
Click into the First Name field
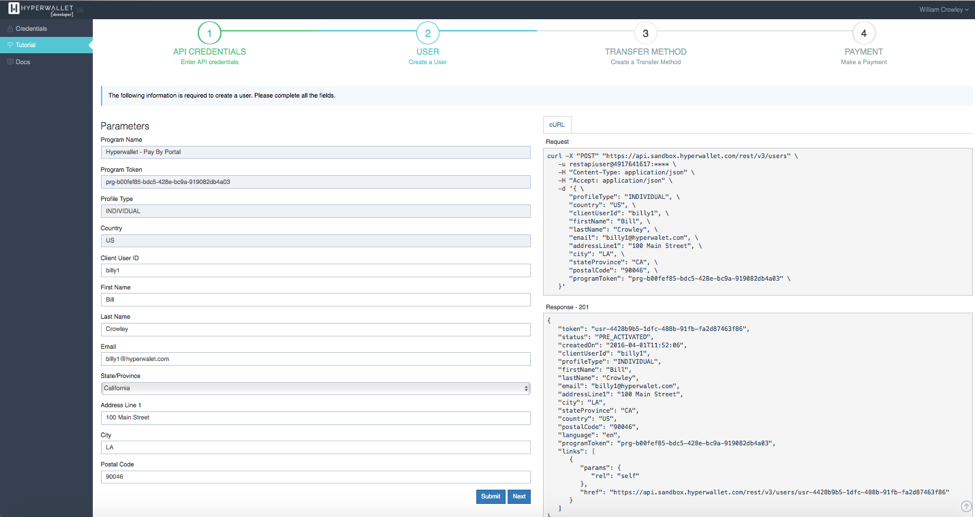click(316, 299)
